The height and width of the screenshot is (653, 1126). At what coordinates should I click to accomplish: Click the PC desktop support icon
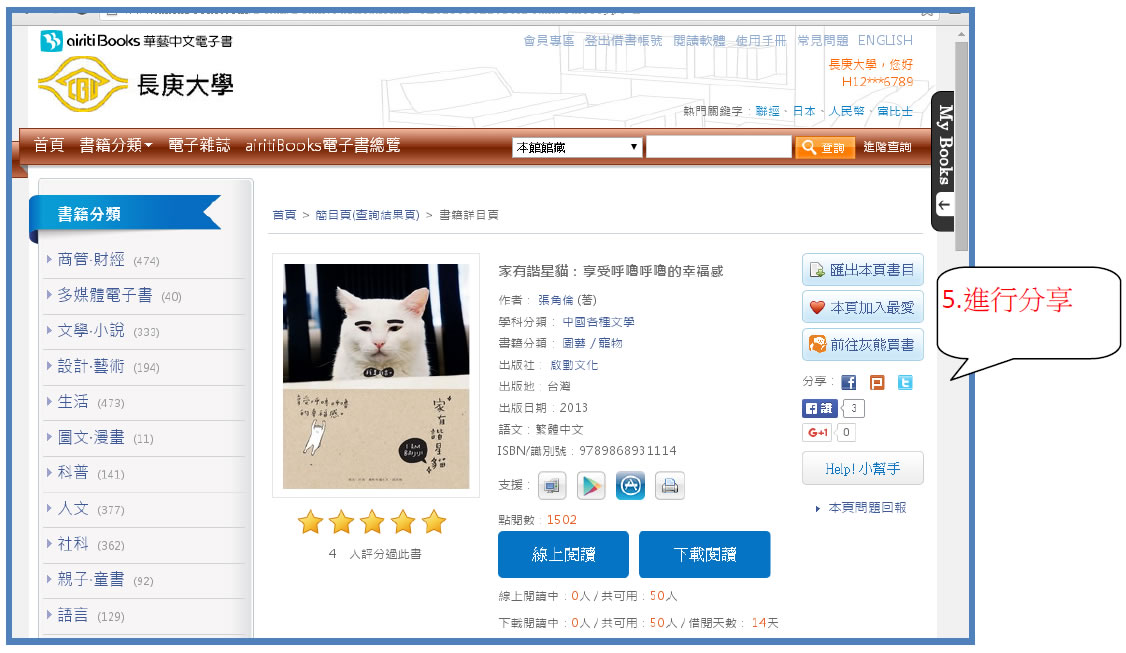coord(552,486)
